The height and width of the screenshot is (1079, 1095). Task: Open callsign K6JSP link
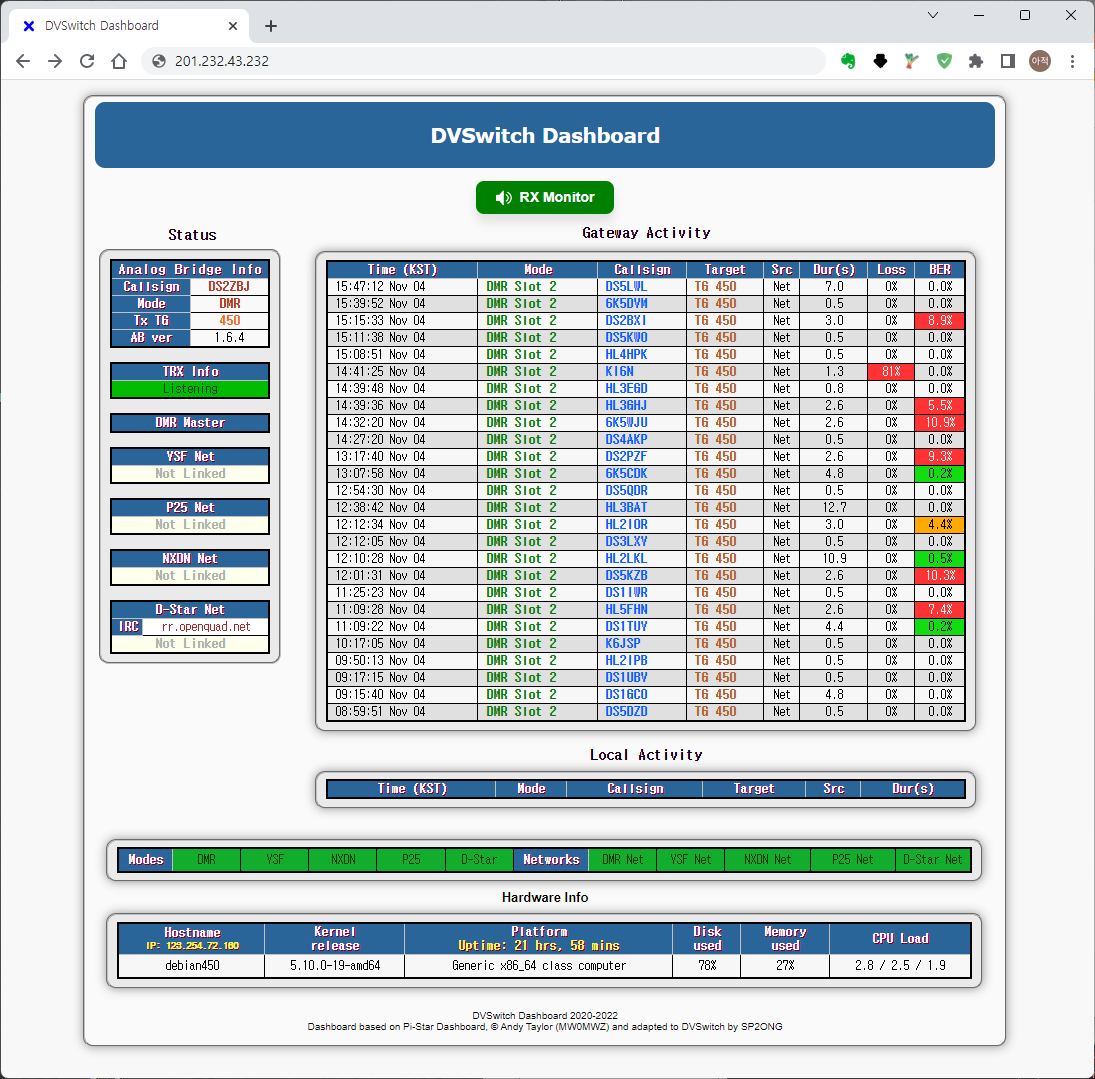click(x=623, y=643)
